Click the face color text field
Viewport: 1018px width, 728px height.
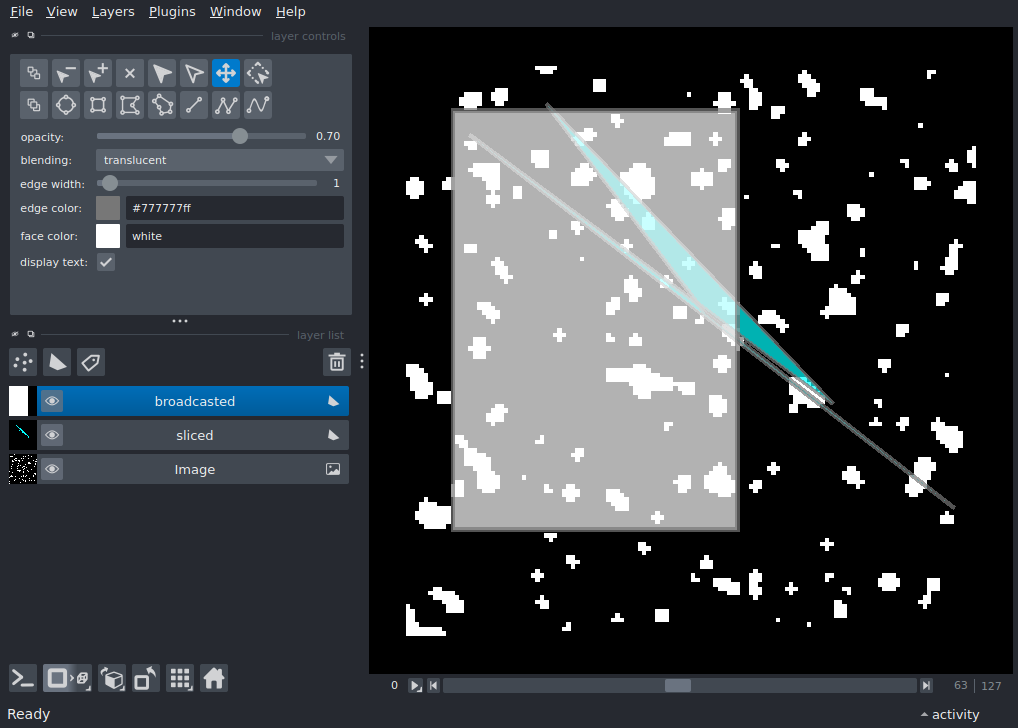point(234,236)
